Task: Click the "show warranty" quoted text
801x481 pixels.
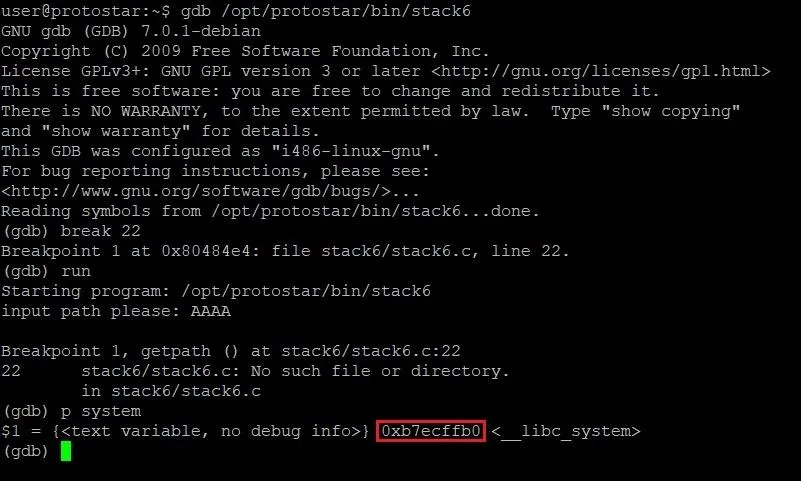Action: click(116, 131)
